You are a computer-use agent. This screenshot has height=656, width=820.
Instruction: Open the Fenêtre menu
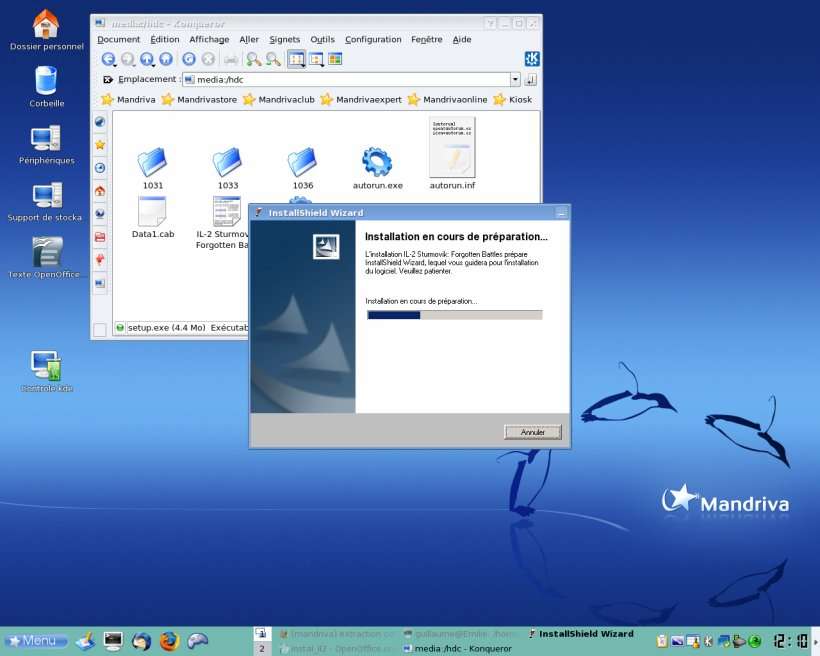[x=426, y=39]
